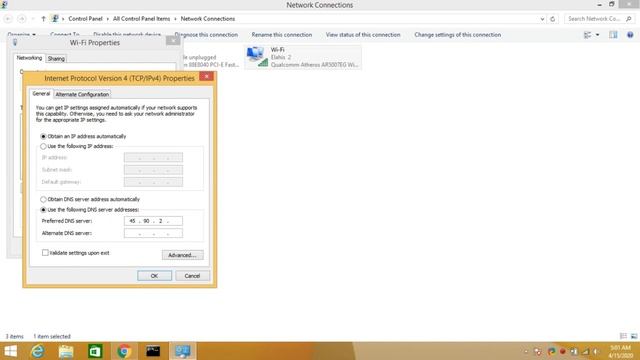Open the Organize dropdown menu
The height and width of the screenshot is (360, 640).
coord(22,35)
